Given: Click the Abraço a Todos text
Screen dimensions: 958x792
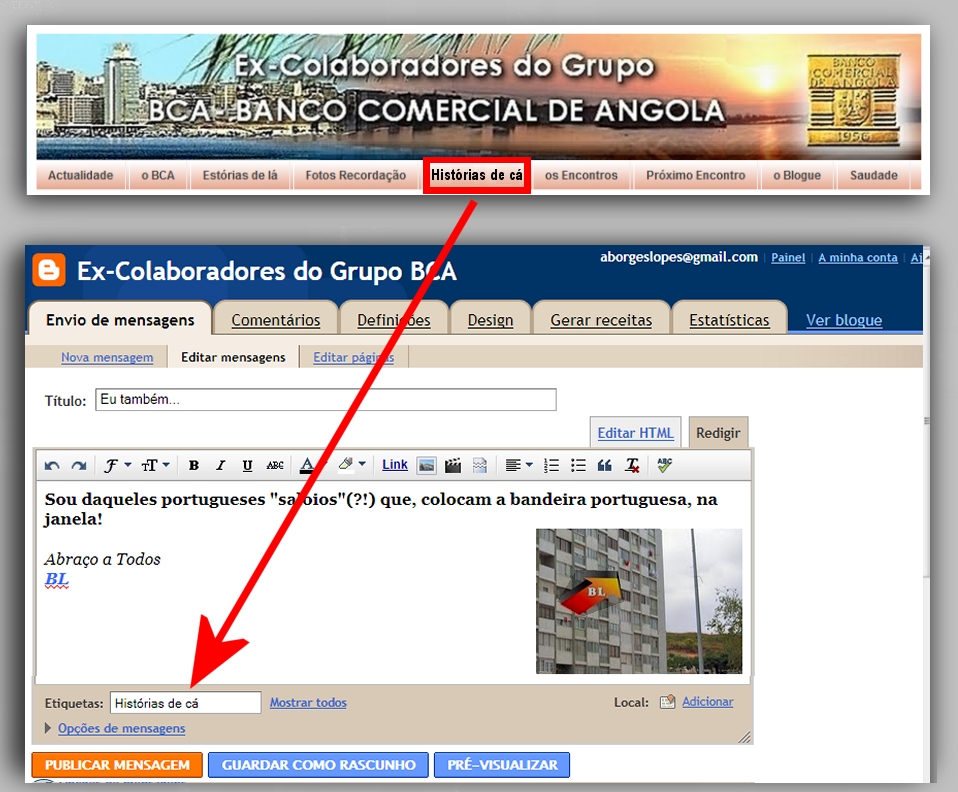Looking at the screenshot, I should point(103,559).
